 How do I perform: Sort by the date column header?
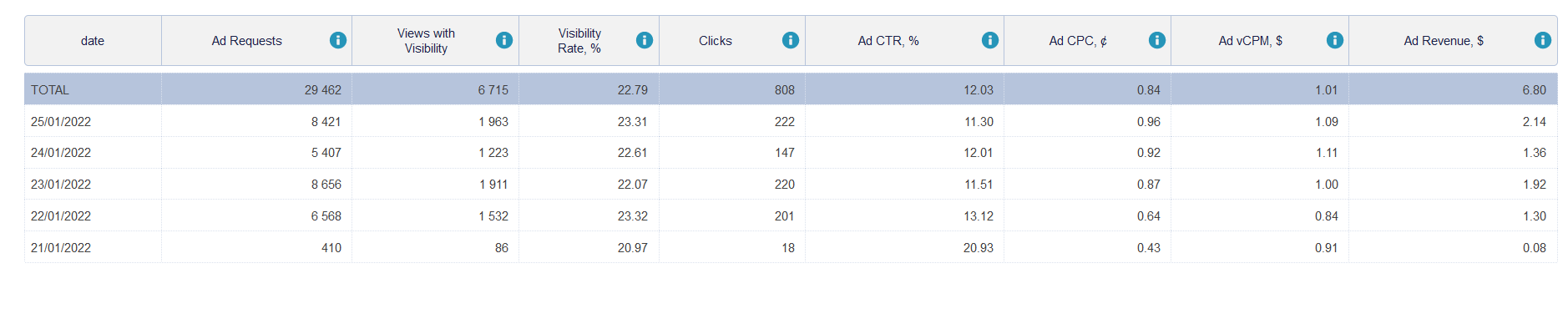[93, 40]
